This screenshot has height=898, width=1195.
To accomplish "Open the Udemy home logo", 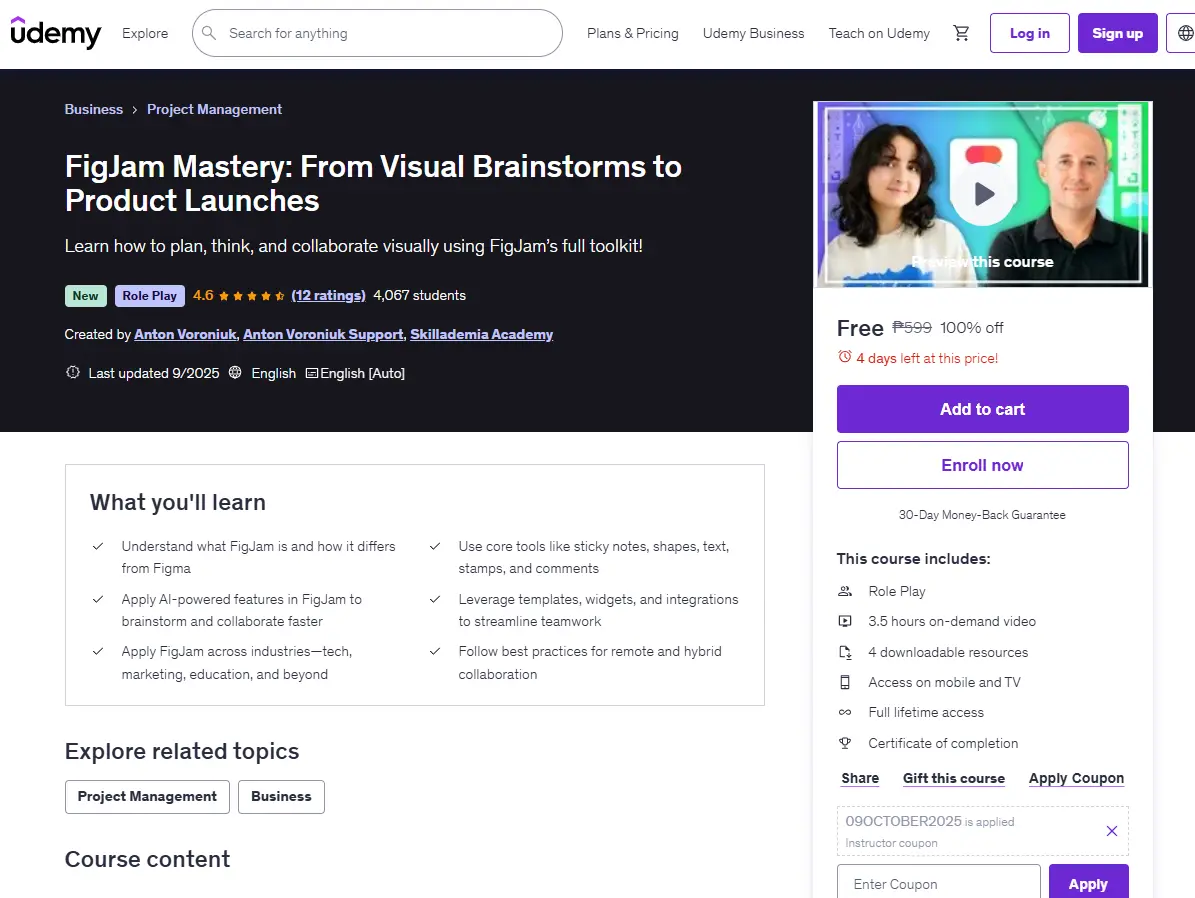I will pos(55,33).
